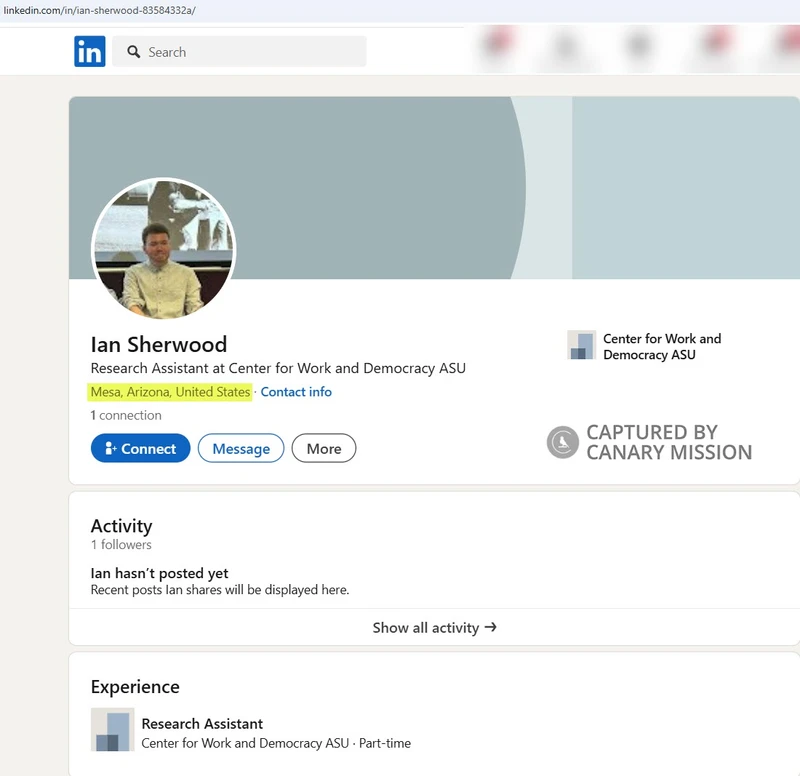The image size is (800, 776).
Task: Click Center for Work and Democracy ASU link
Action: pos(662,346)
